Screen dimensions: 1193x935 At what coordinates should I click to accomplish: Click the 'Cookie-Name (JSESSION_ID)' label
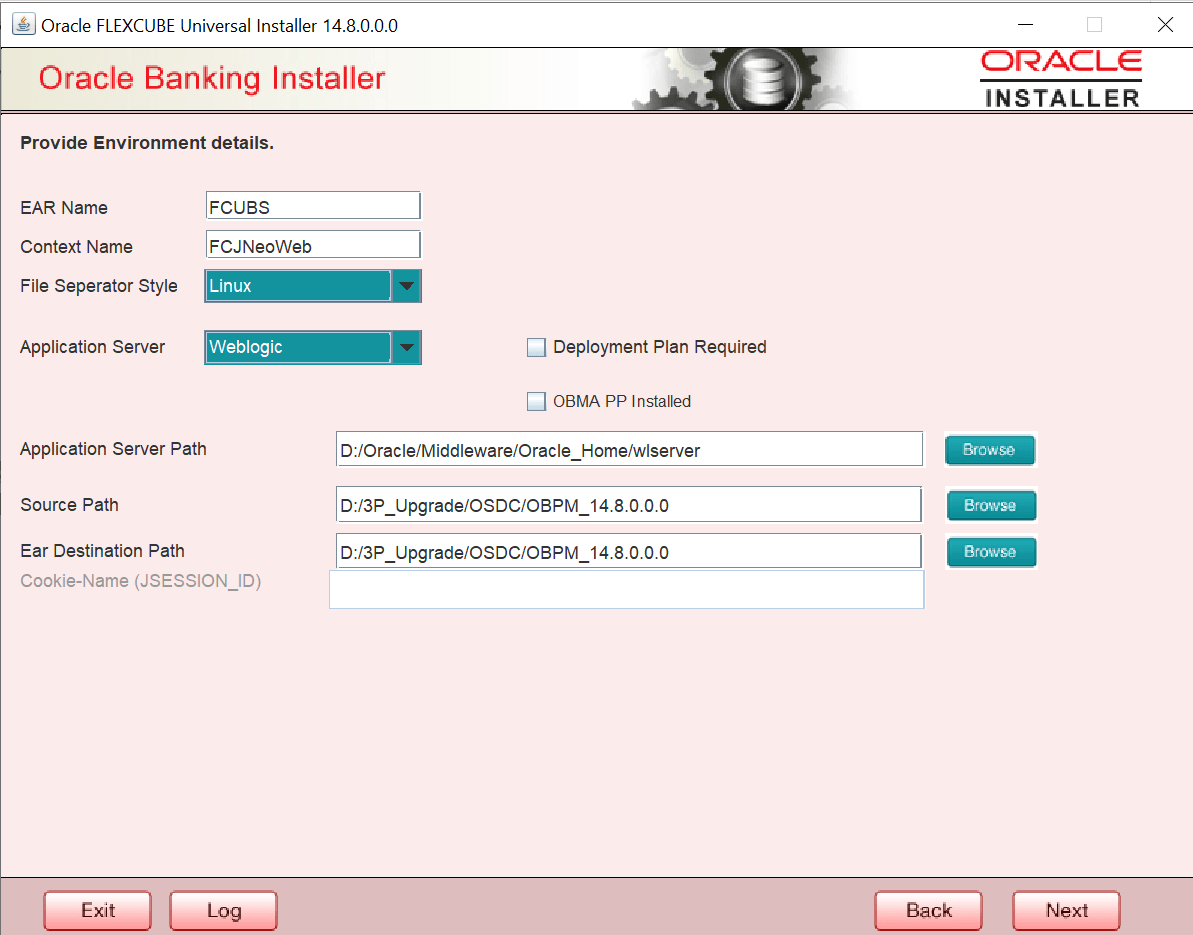tap(141, 581)
